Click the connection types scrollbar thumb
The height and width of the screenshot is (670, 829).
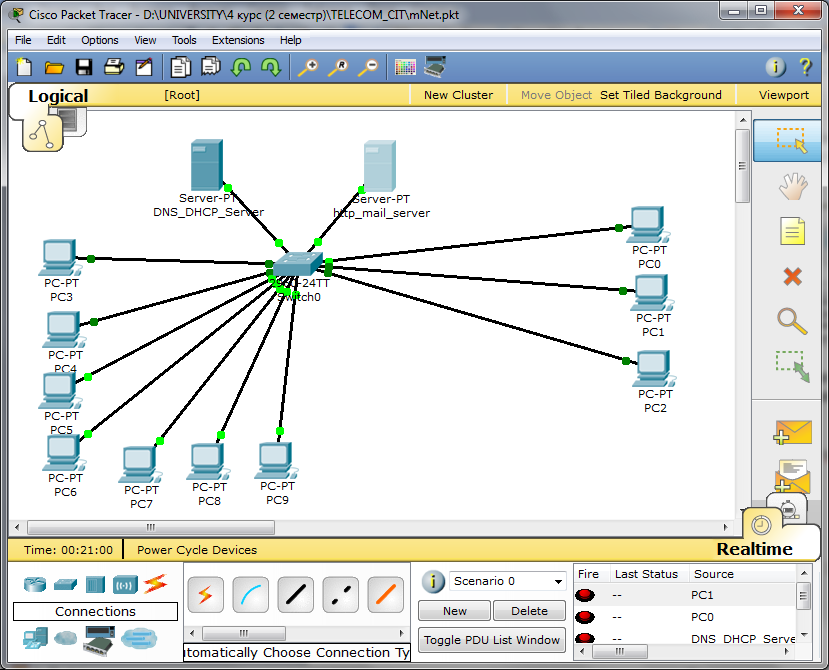point(244,633)
